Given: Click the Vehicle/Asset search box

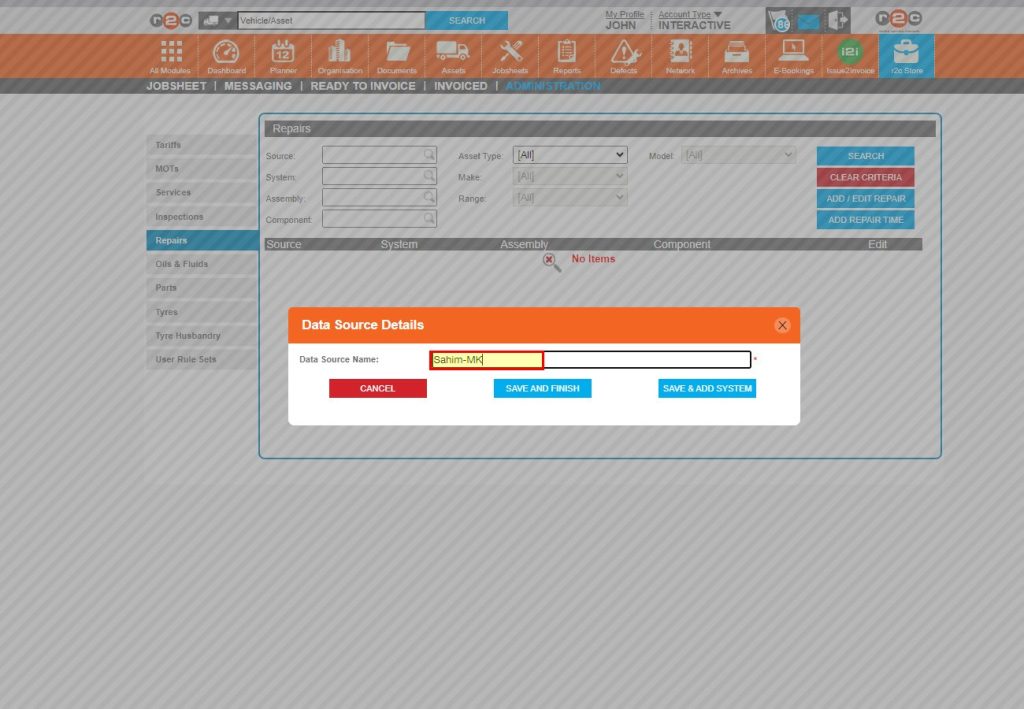Looking at the screenshot, I should point(331,21).
